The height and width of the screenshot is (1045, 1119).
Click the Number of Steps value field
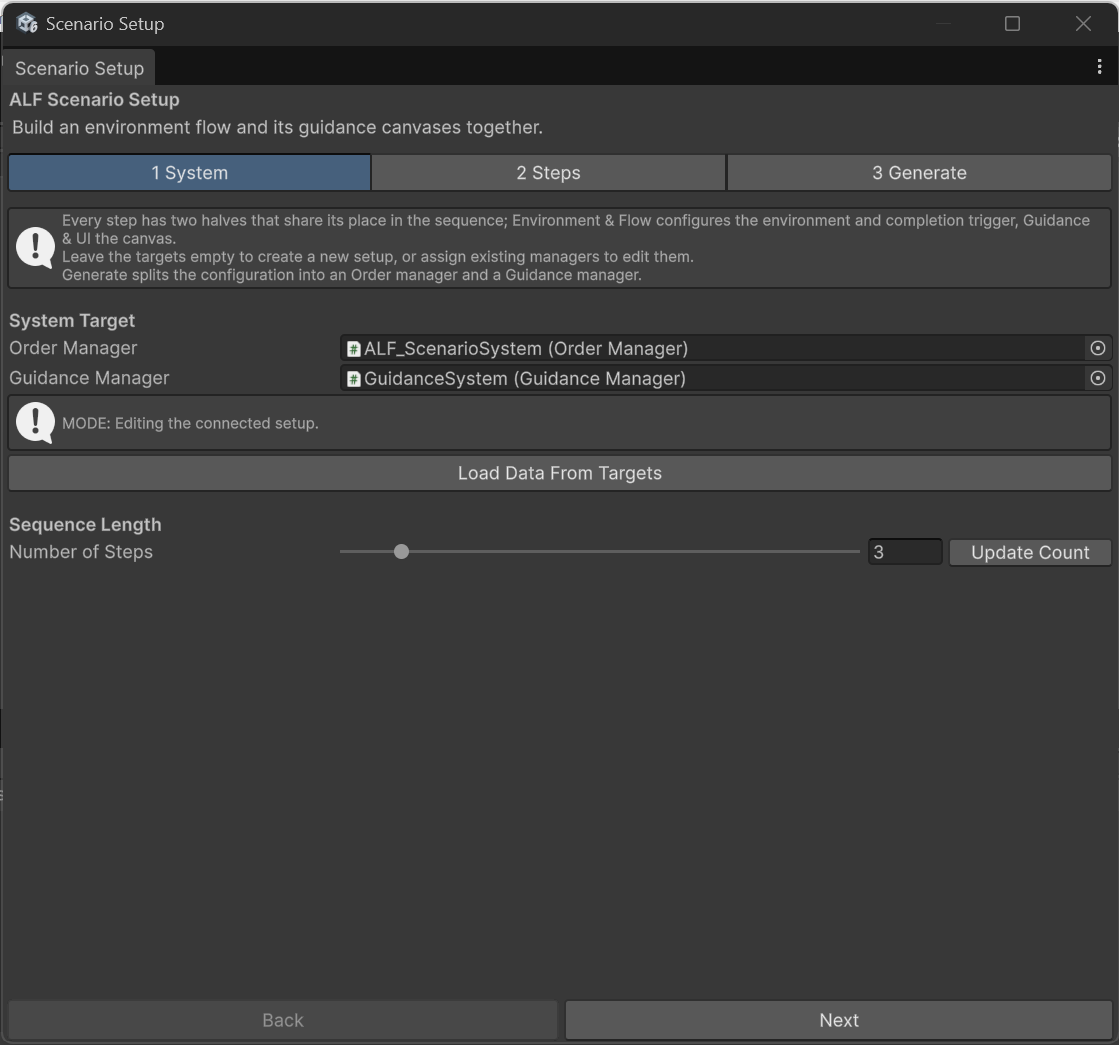(x=905, y=552)
